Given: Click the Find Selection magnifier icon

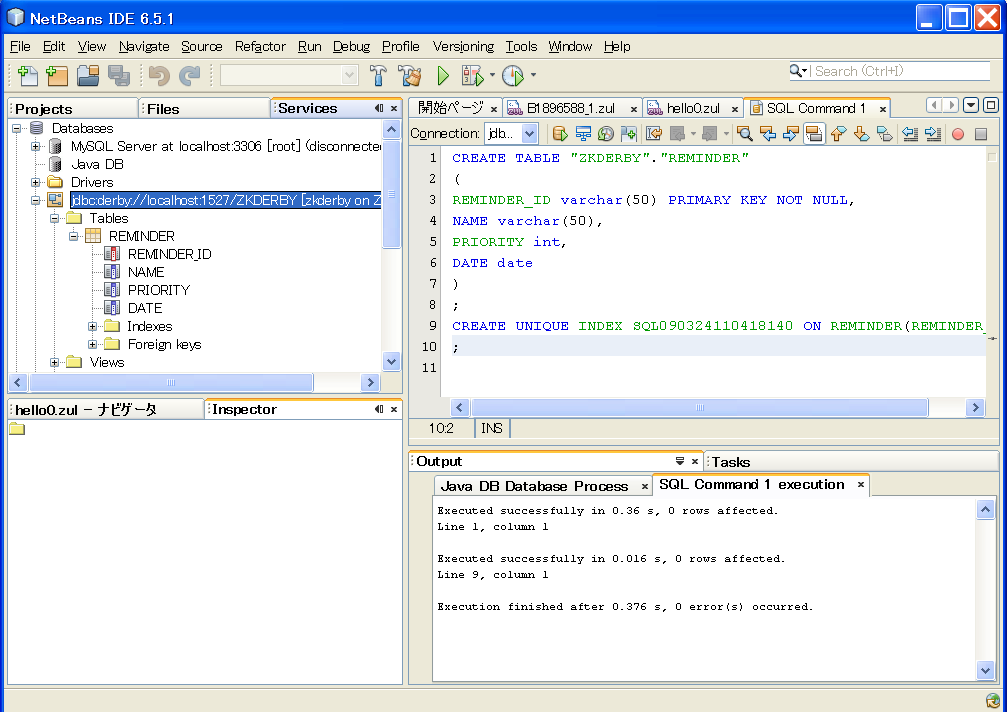Looking at the screenshot, I should [x=744, y=134].
